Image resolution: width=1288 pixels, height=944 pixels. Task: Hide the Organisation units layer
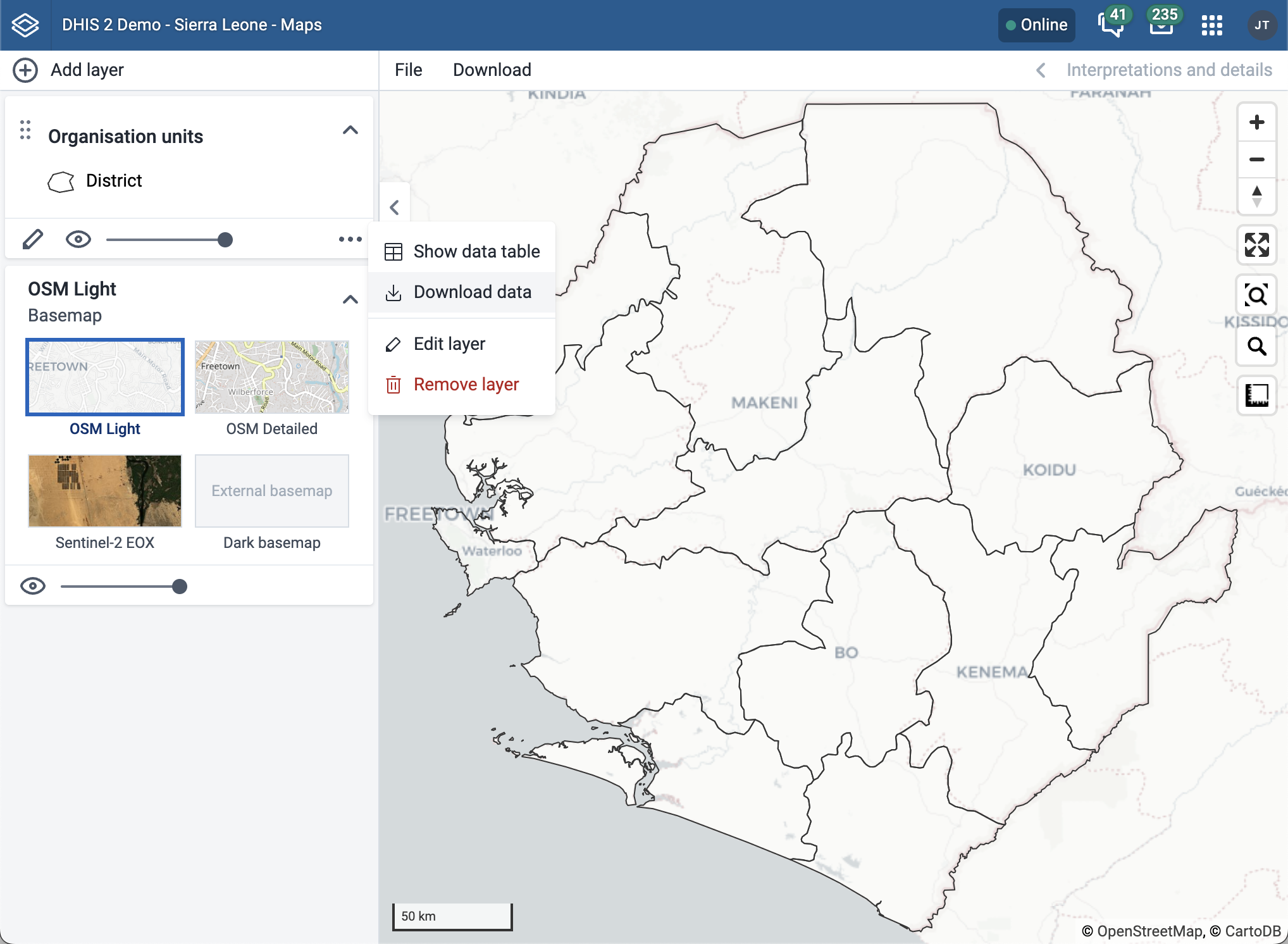click(x=78, y=239)
